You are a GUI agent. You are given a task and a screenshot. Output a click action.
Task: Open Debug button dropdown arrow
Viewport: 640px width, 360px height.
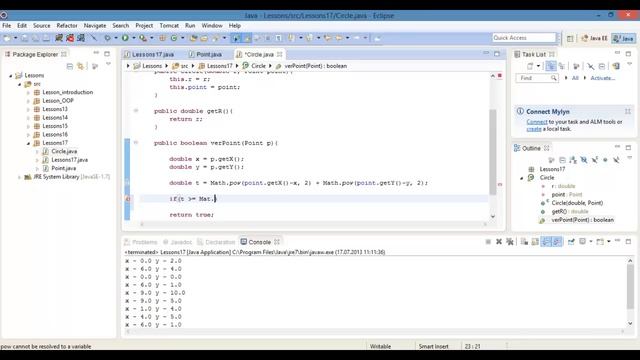[116, 38]
